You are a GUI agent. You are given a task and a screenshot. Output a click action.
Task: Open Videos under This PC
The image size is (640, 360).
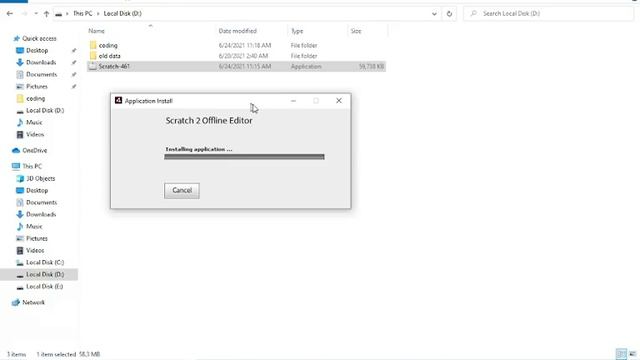(35, 251)
